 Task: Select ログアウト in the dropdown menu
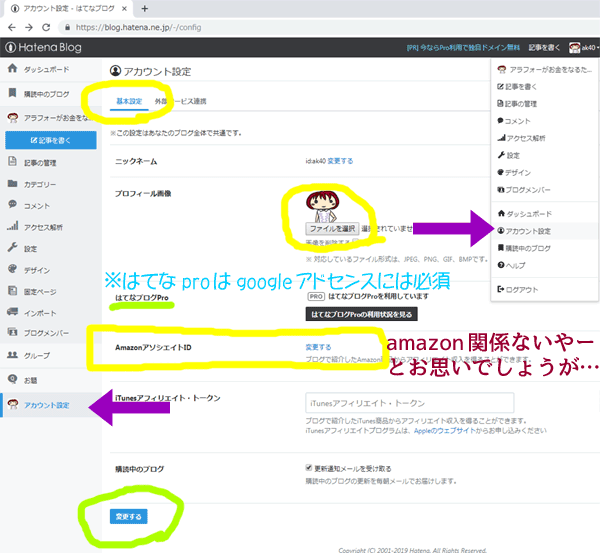545,289
